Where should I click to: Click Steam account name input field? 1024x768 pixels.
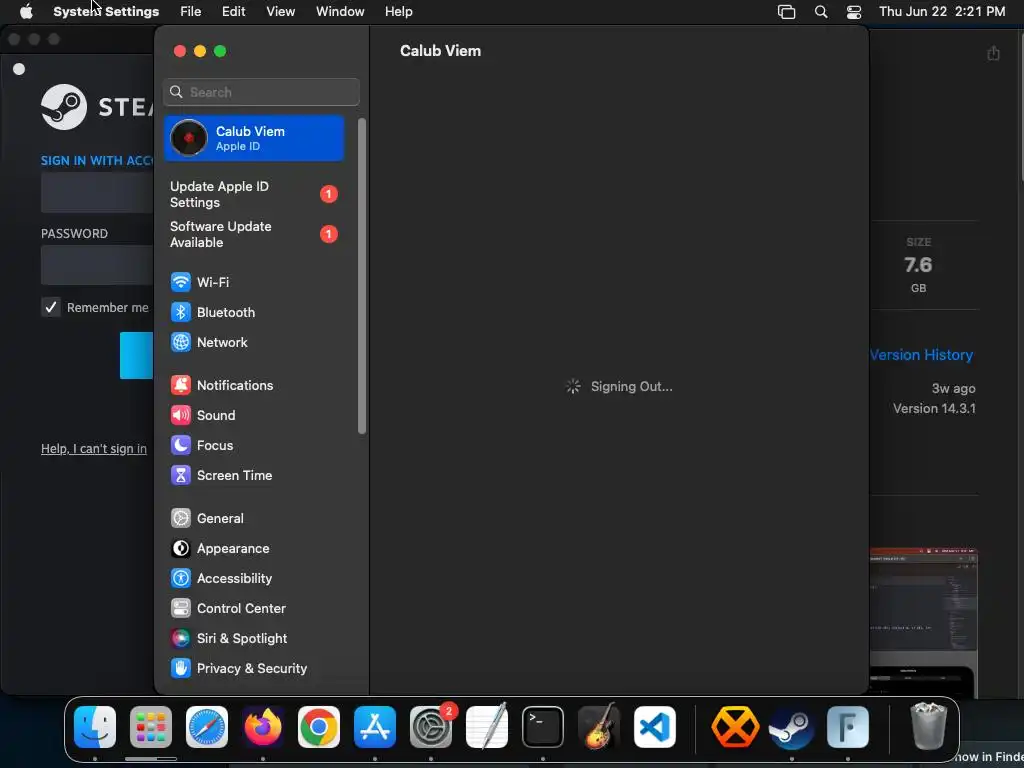[x=97, y=193]
